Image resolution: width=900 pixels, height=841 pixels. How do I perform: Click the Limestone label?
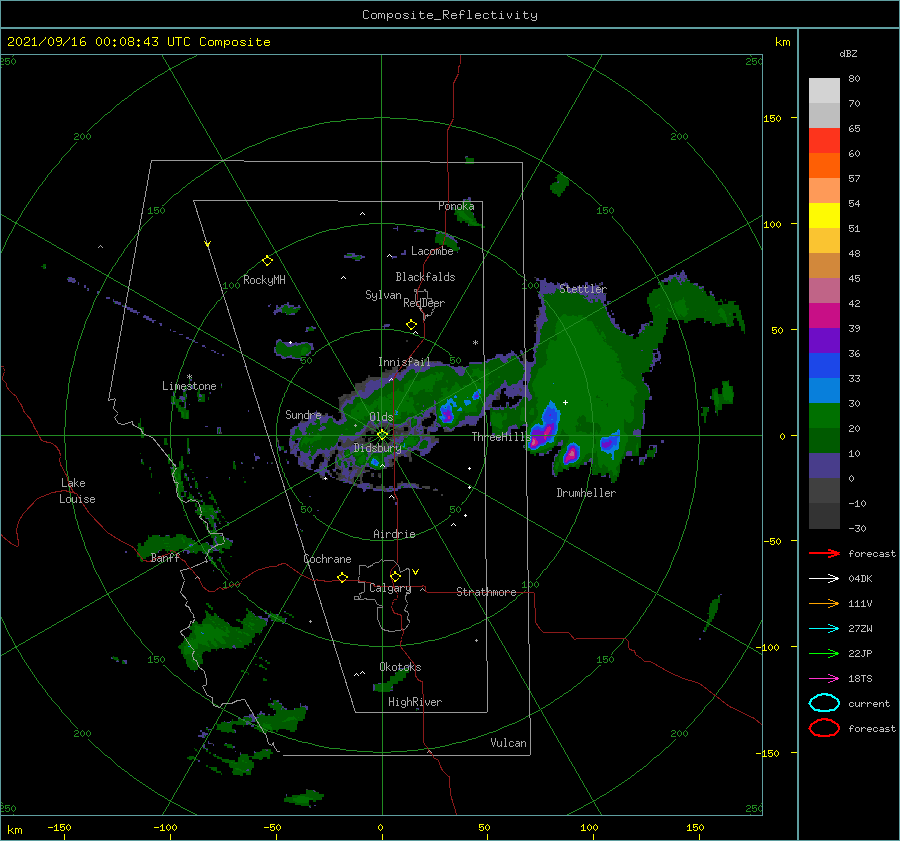coord(189,386)
